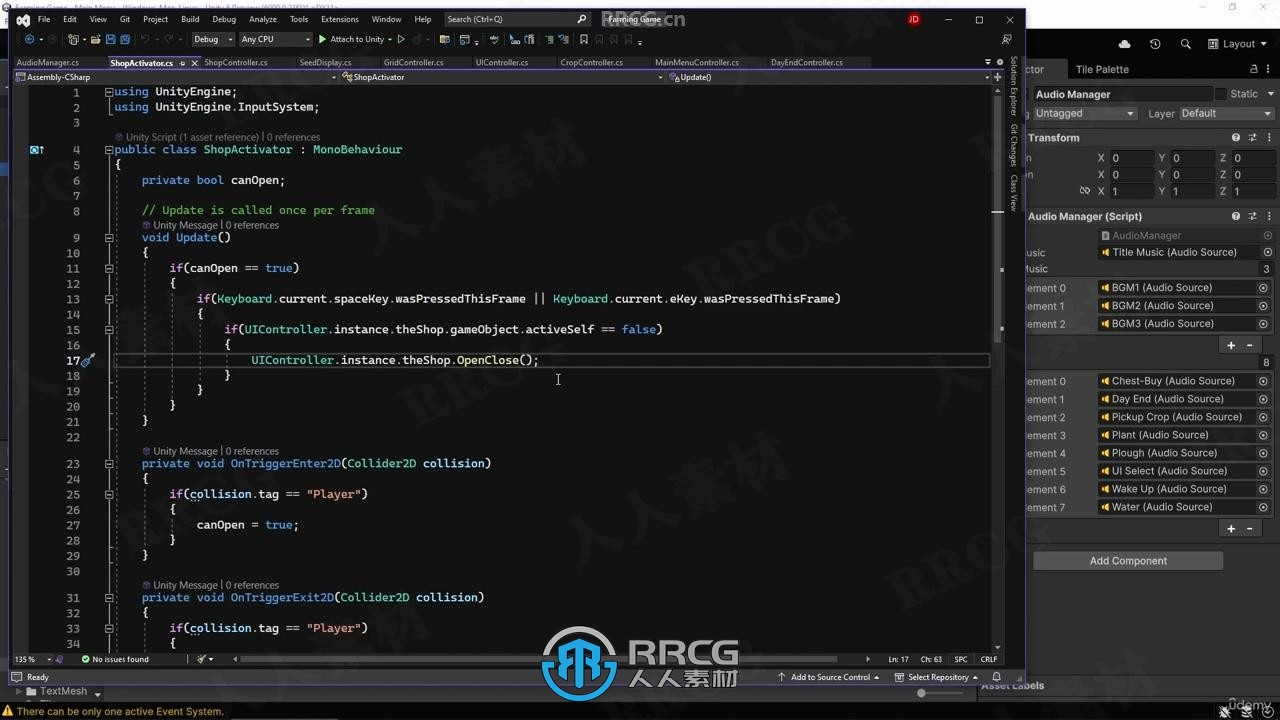Image resolution: width=1280 pixels, height=720 pixels.
Task: Open Unity undo history icon
Action: [x=1155, y=44]
